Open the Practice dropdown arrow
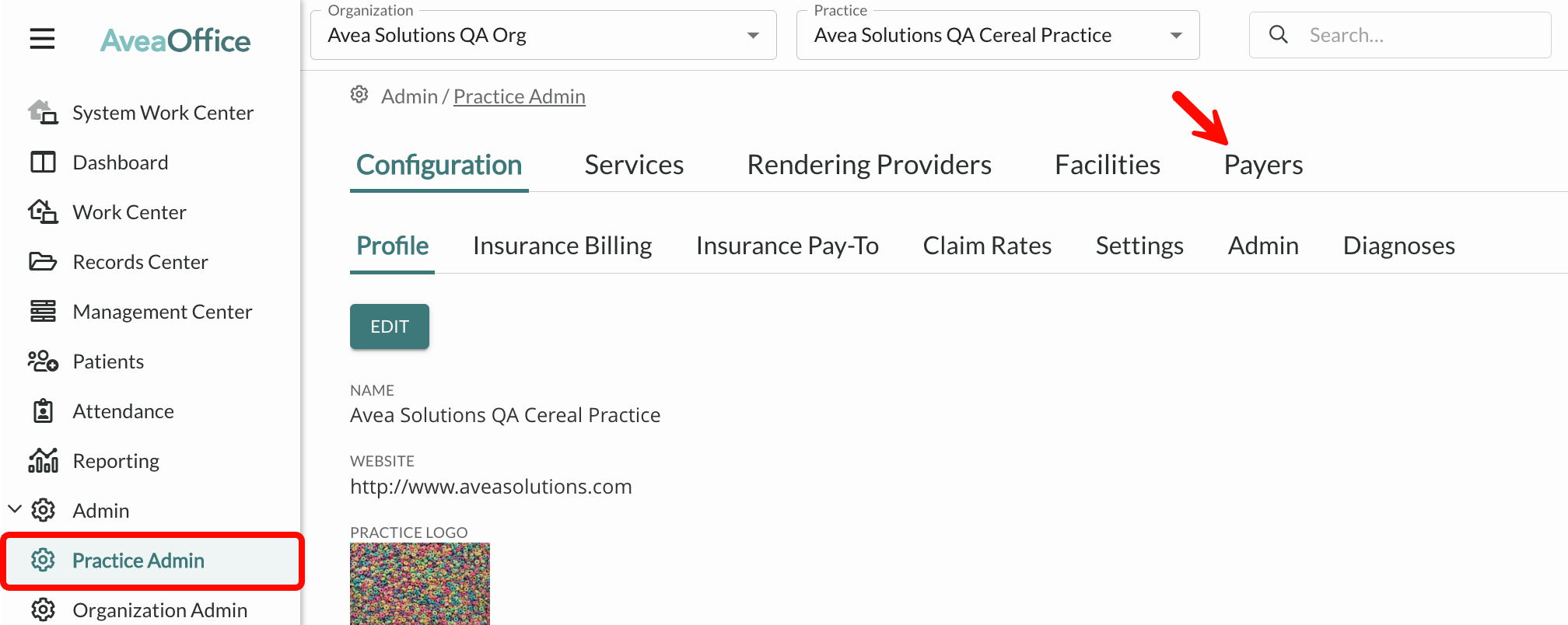The image size is (1568, 625). (x=1176, y=36)
